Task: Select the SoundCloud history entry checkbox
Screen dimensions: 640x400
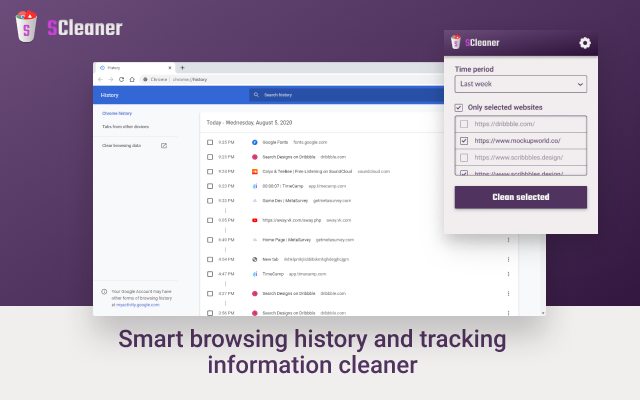Action: click(210, 172)
